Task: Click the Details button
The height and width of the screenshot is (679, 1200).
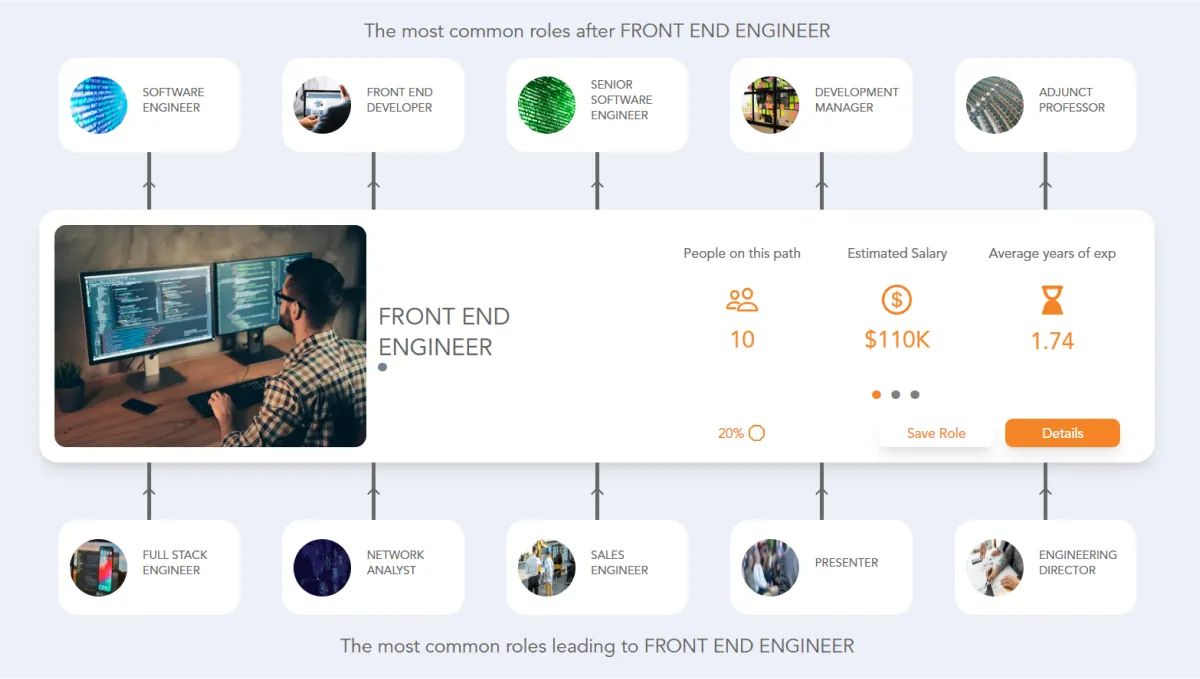Action: 1062,433
